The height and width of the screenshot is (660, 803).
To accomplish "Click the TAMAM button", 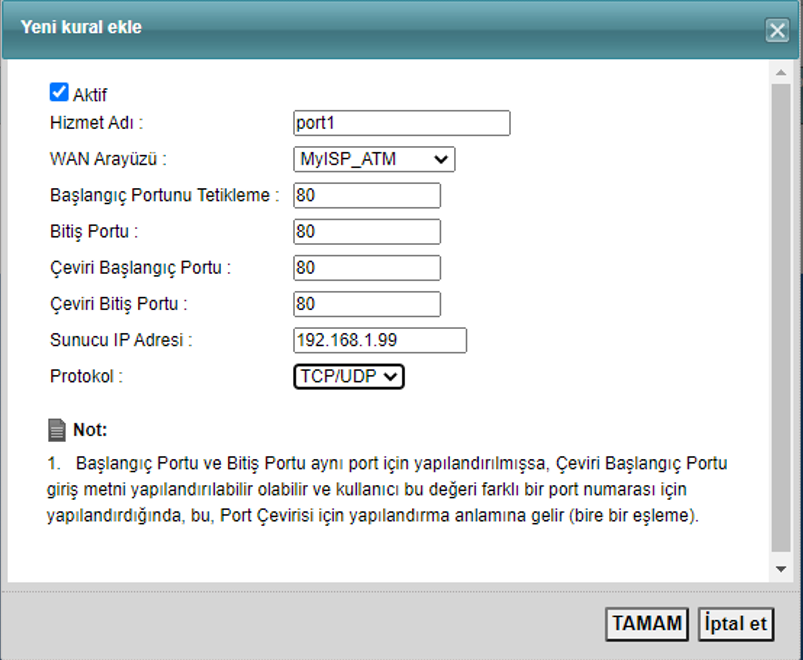I will [647, 624].
